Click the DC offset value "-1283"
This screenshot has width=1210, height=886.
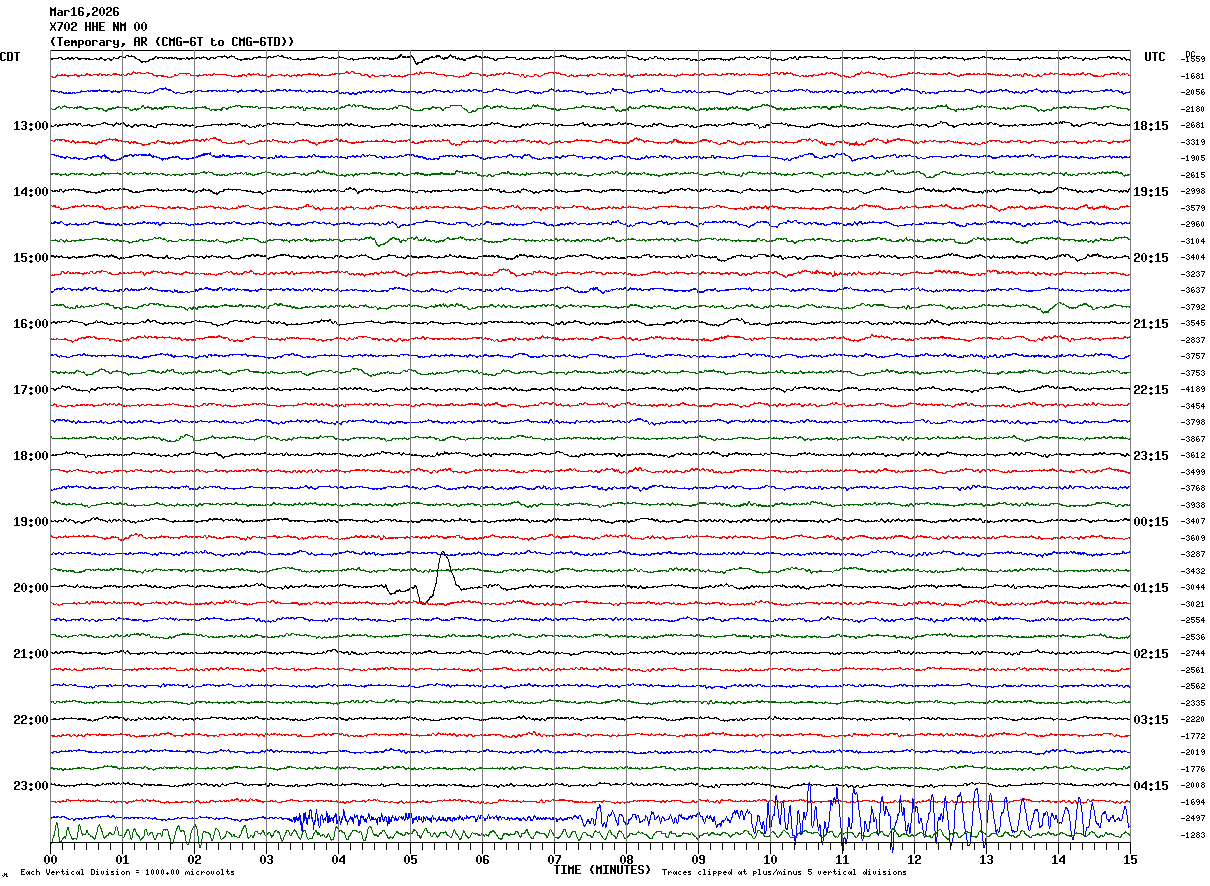pyautogui.click(x=1193, y=835)
